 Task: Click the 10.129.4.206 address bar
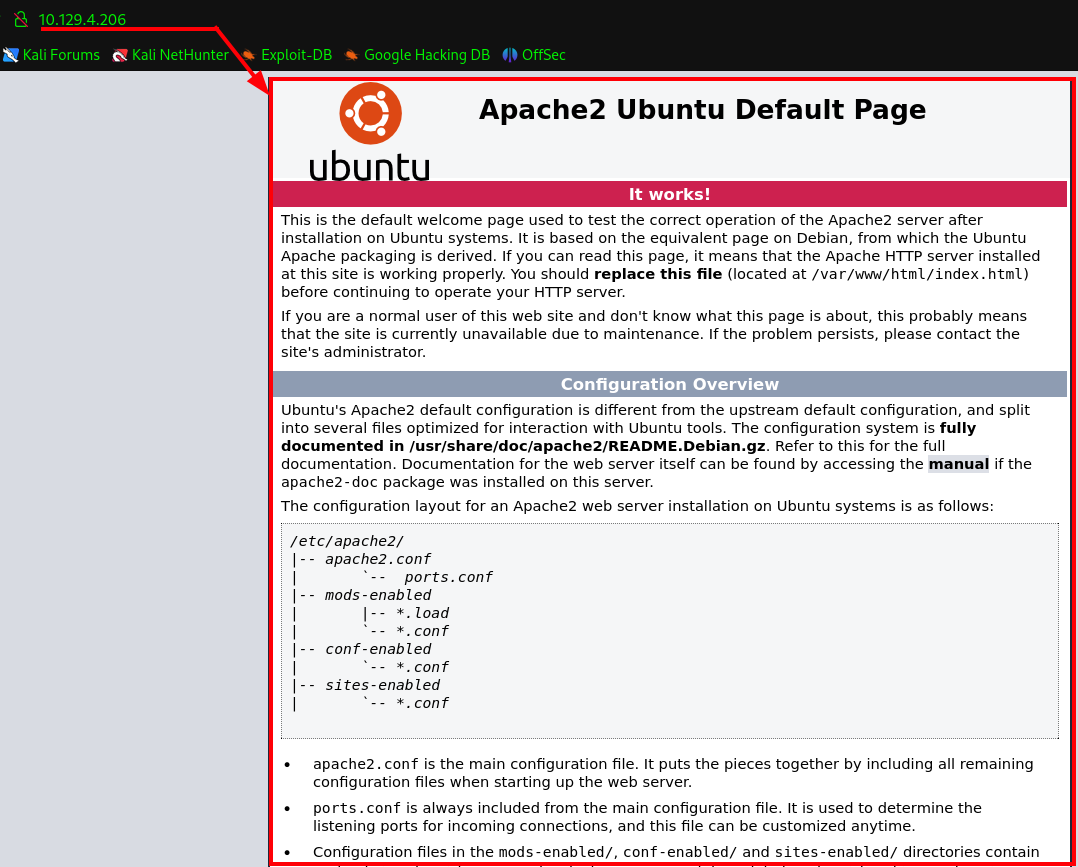click(x=82, y=20)
